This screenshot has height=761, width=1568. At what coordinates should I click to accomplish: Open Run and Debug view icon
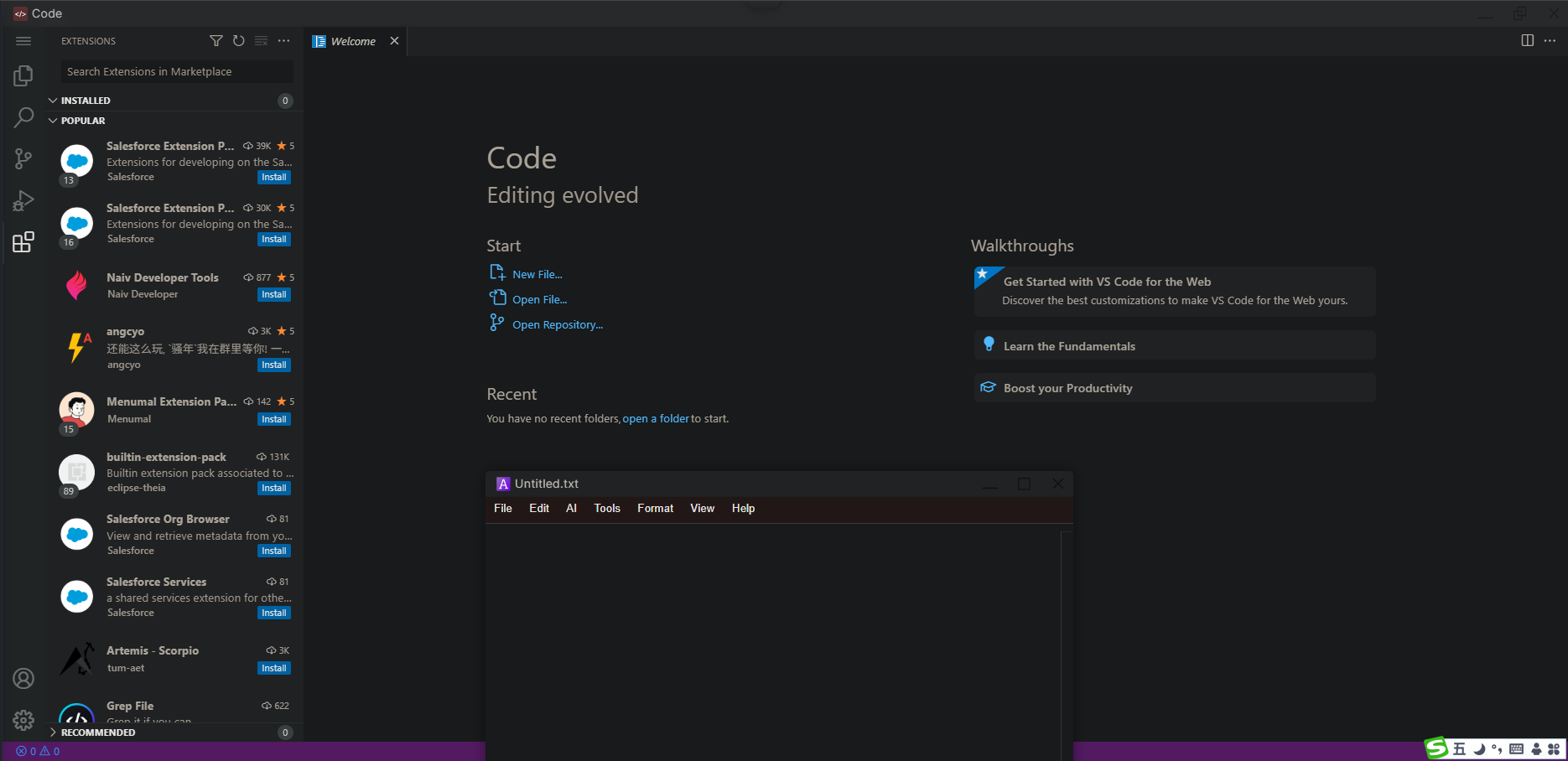point(23,201)
